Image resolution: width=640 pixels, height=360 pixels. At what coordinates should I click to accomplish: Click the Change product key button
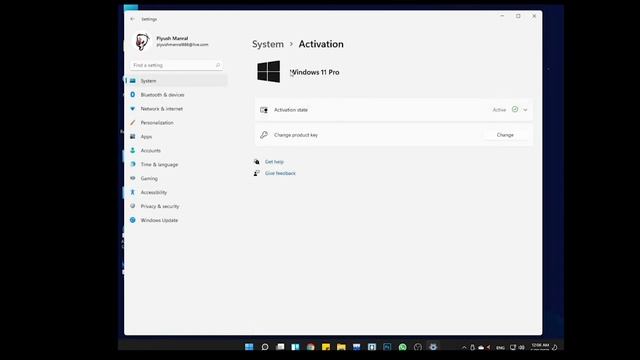tap(505, 135)
